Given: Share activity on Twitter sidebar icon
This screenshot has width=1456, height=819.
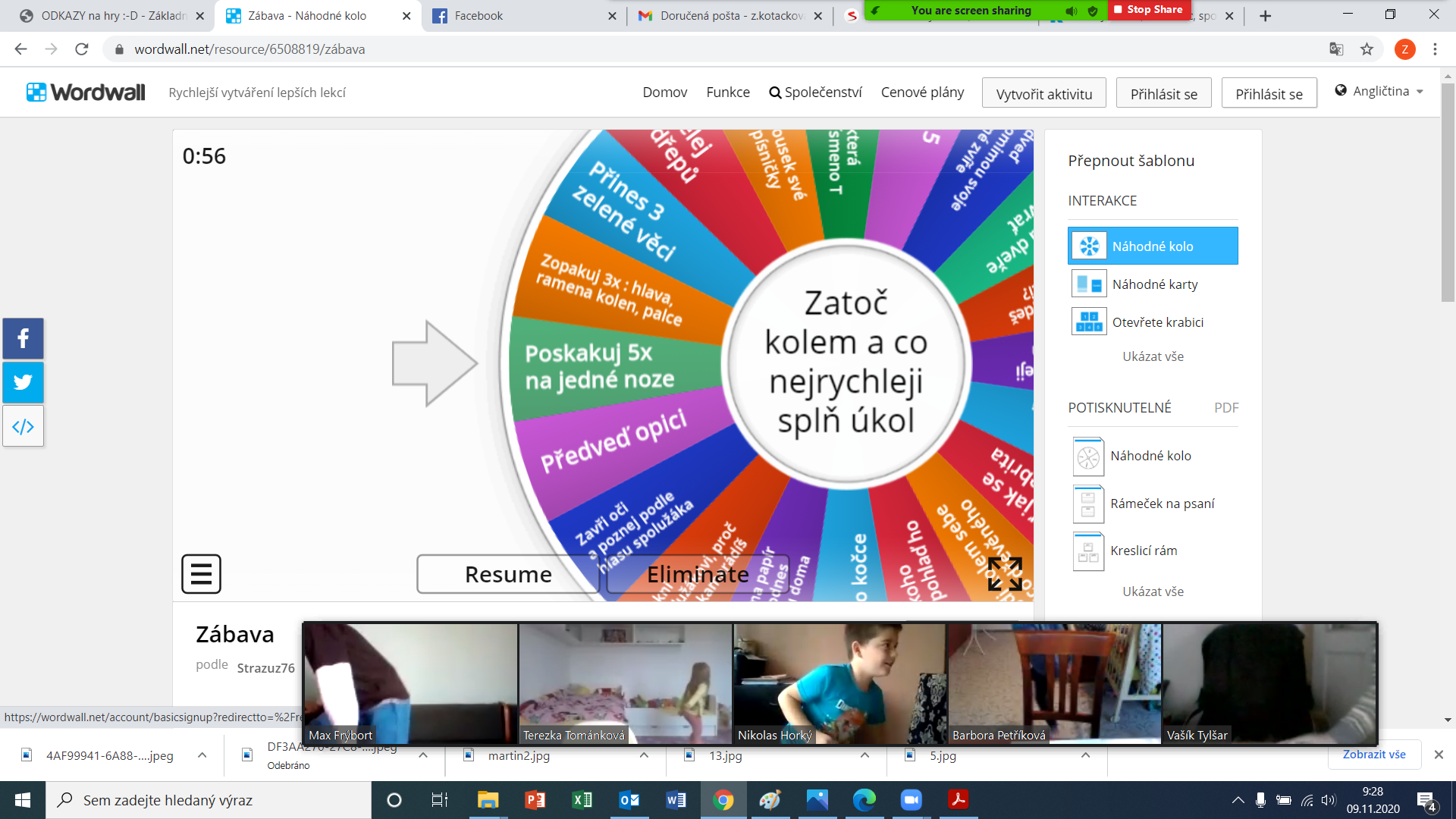Looking at the screenshot, I should pyautogui.click(x=23, y=382).
